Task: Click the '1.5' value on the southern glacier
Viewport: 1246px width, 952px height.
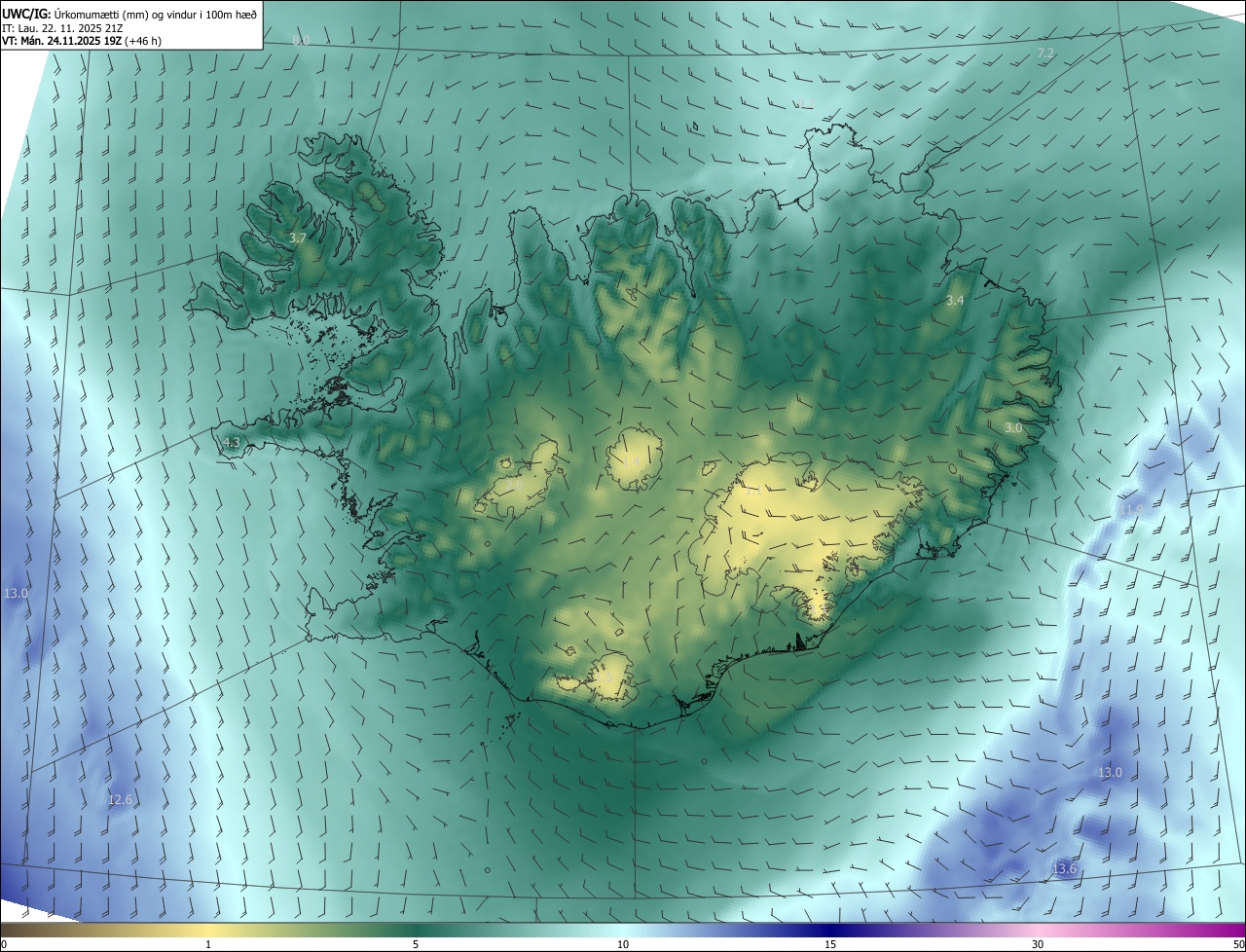Action: 604,677
